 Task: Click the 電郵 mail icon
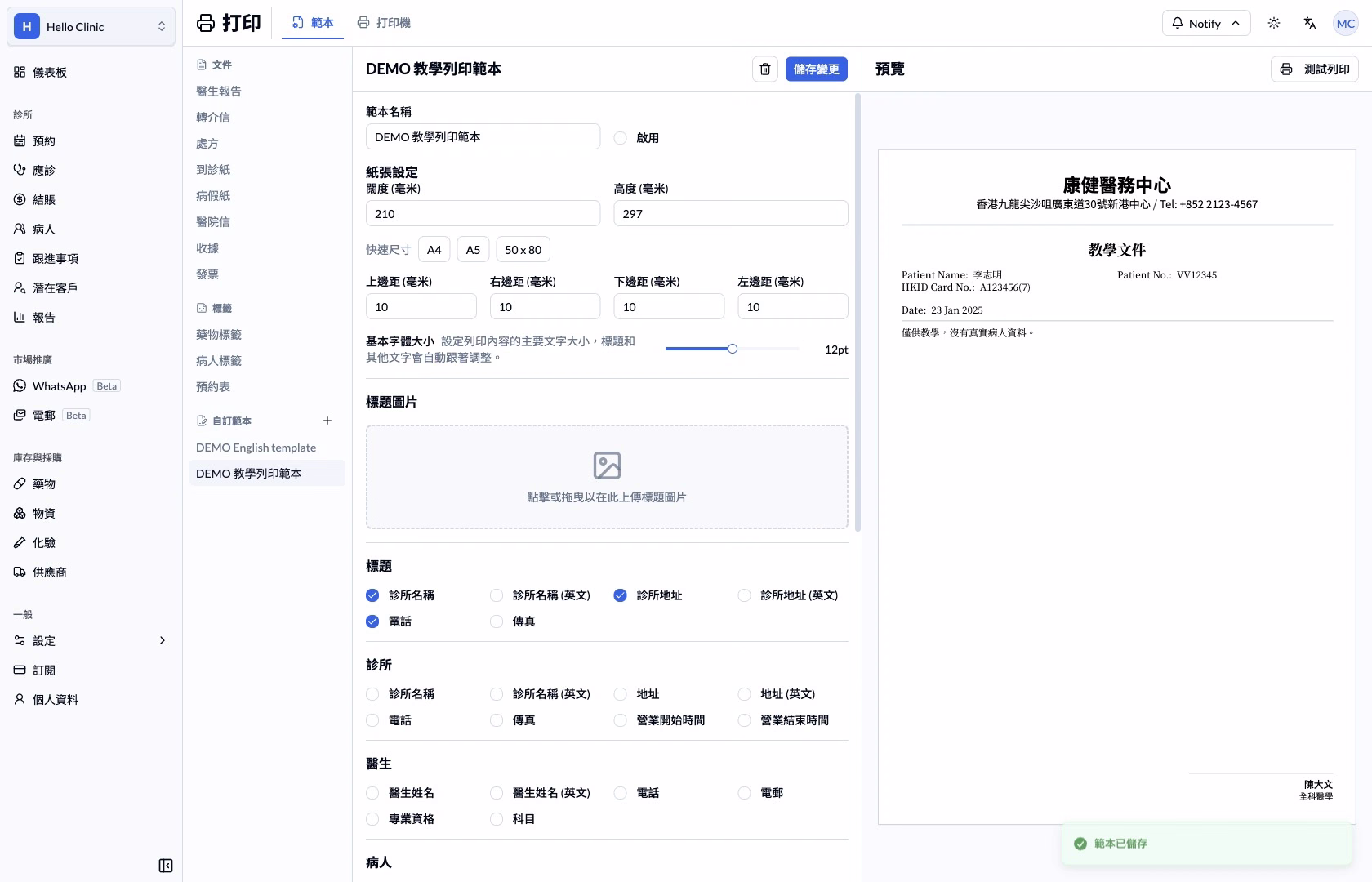point(20,415)
